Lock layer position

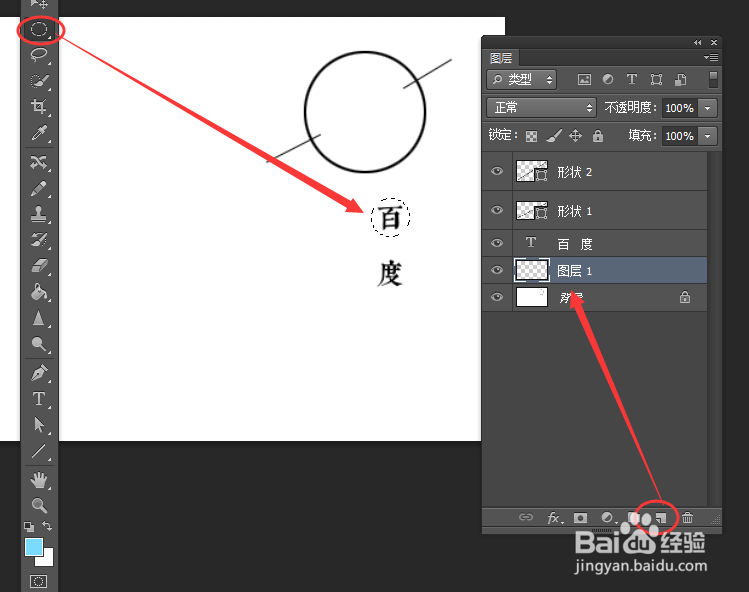tap(575, 136)
